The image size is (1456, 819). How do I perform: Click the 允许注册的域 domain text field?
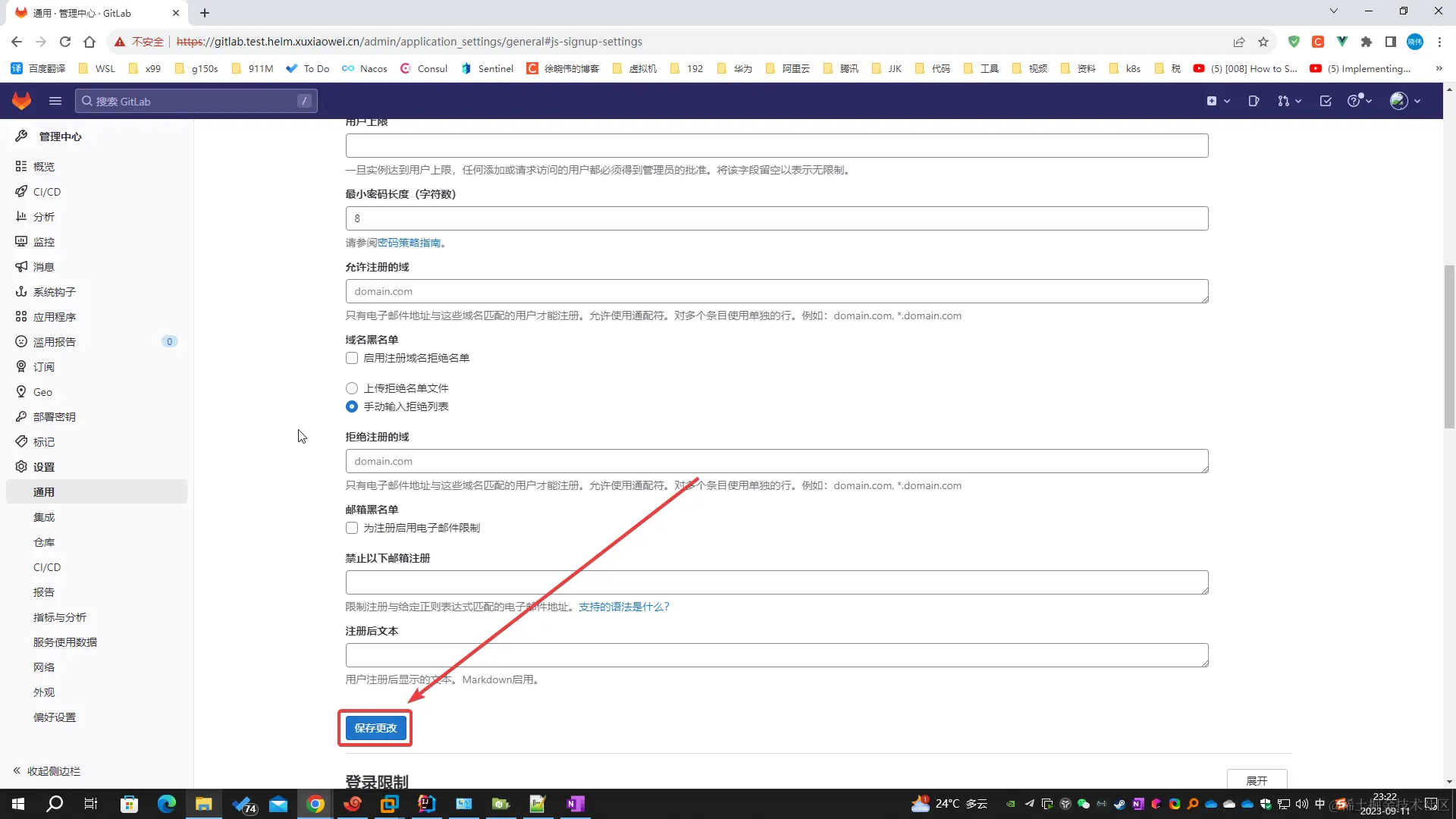pos(776,291)
